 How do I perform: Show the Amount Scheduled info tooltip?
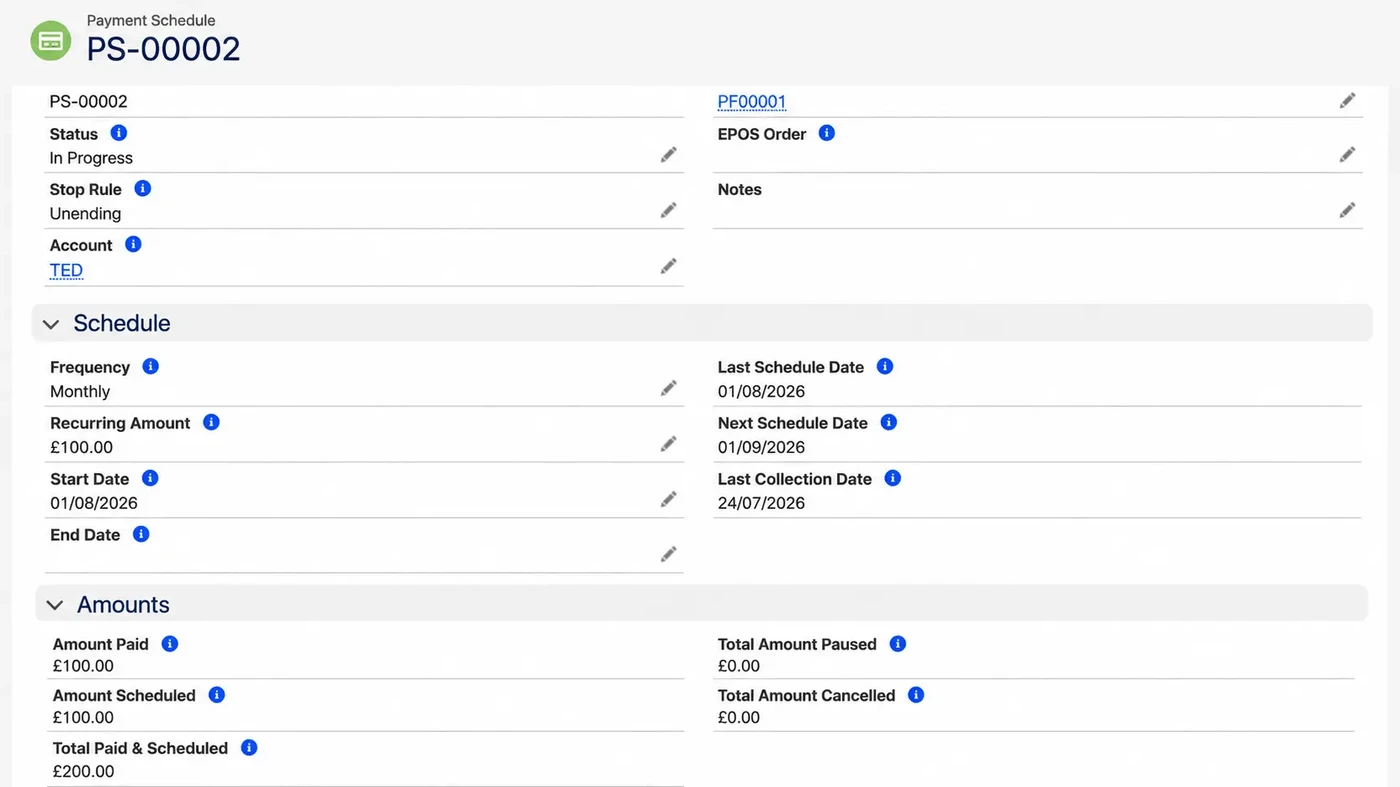coord(216,695)
